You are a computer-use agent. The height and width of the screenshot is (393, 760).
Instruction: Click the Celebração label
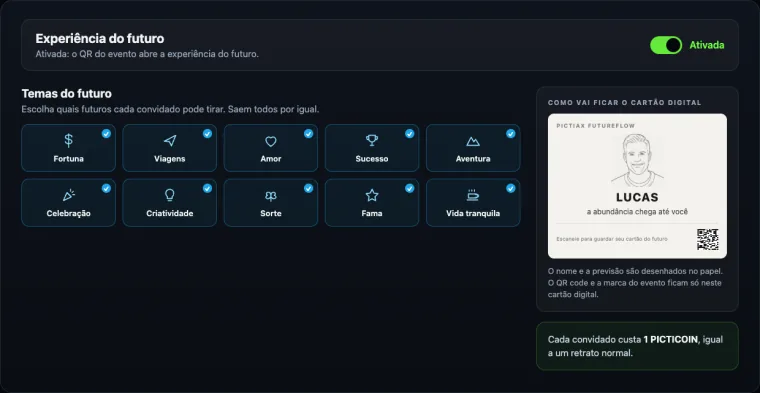68,214
